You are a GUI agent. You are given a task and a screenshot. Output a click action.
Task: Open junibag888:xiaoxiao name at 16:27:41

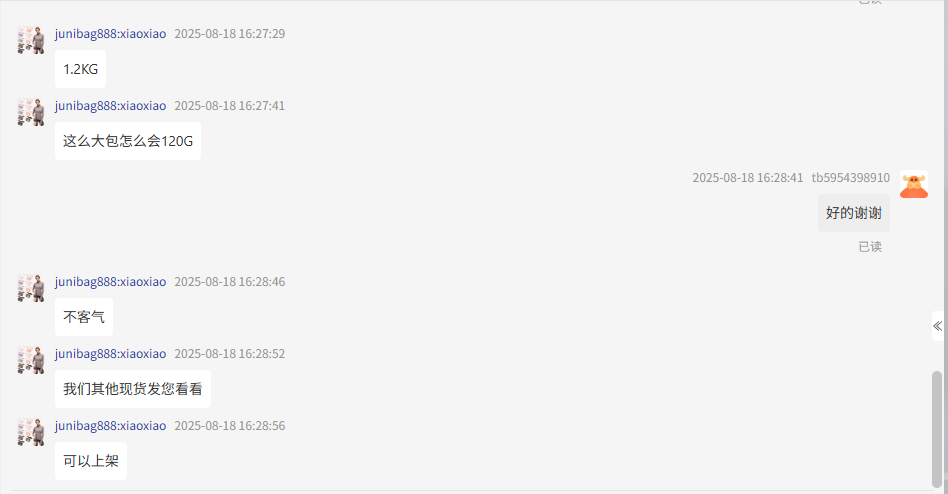(110, 106)
